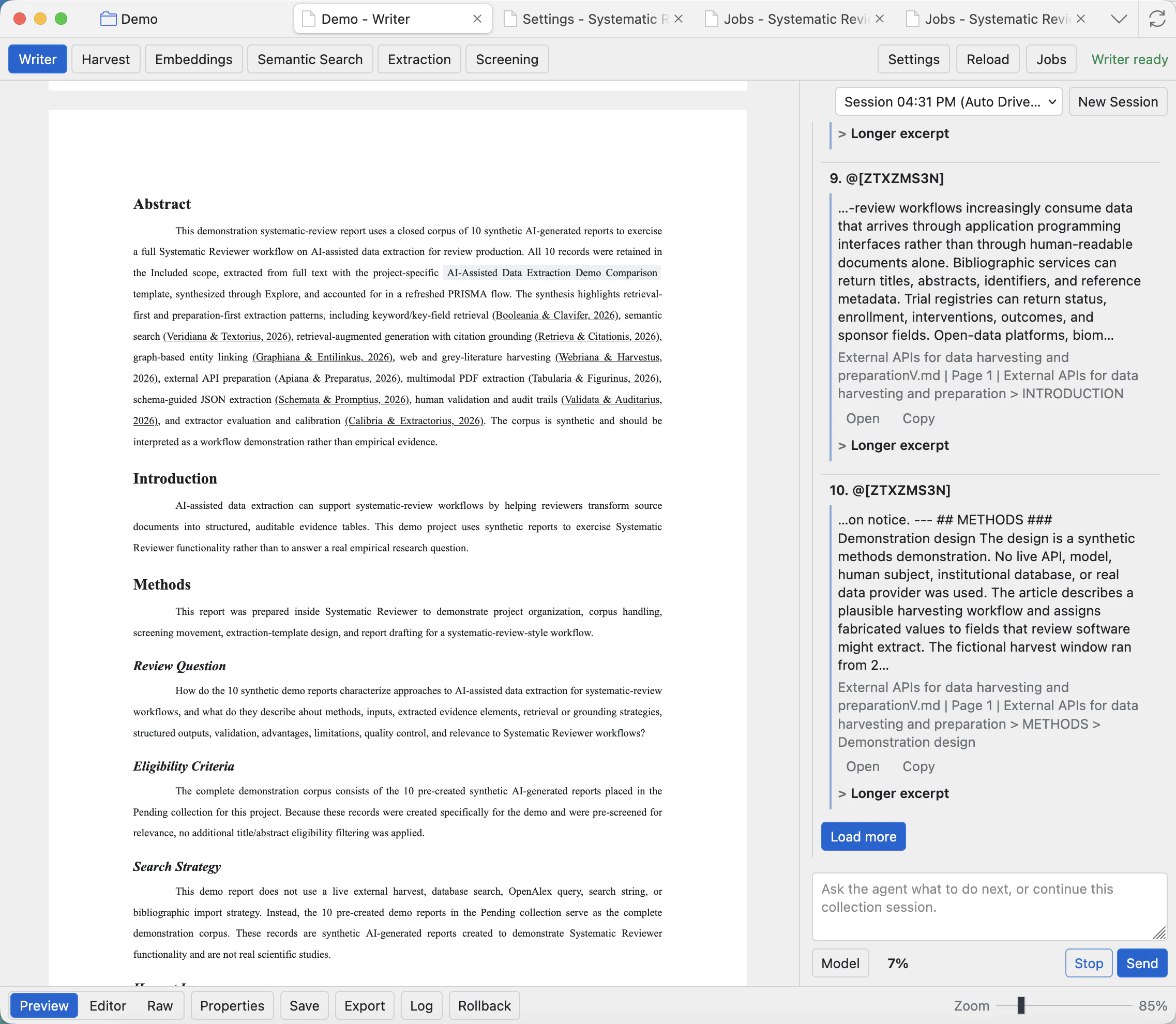Click the Retrieva & Citationis, 2026 citation

tap(597, 337)
